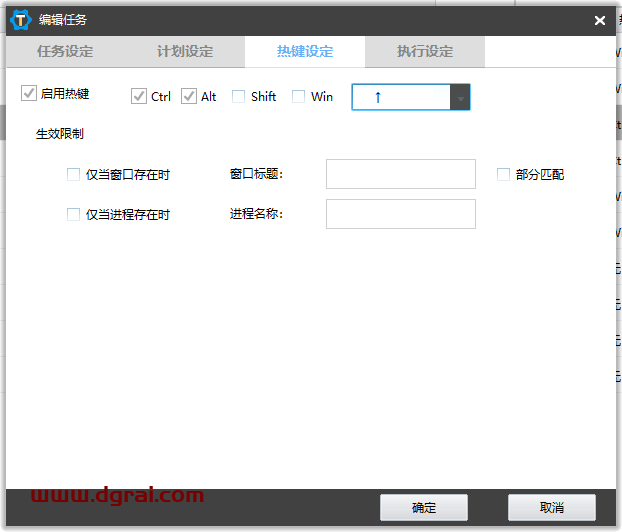Enable the Win modifier checkbox

298,96
